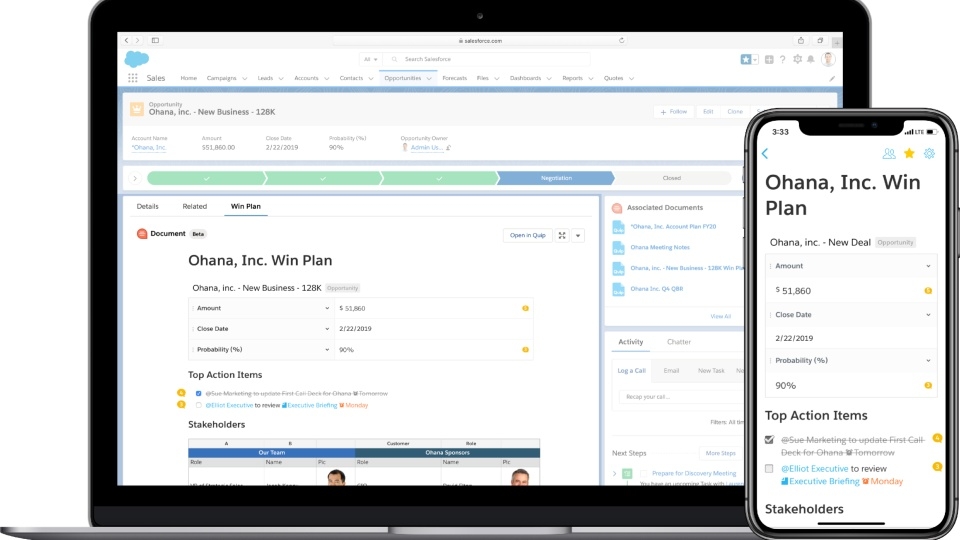Screen dimensions: 960x540
Task: Select the Closed stage in path
Action: 672,178
